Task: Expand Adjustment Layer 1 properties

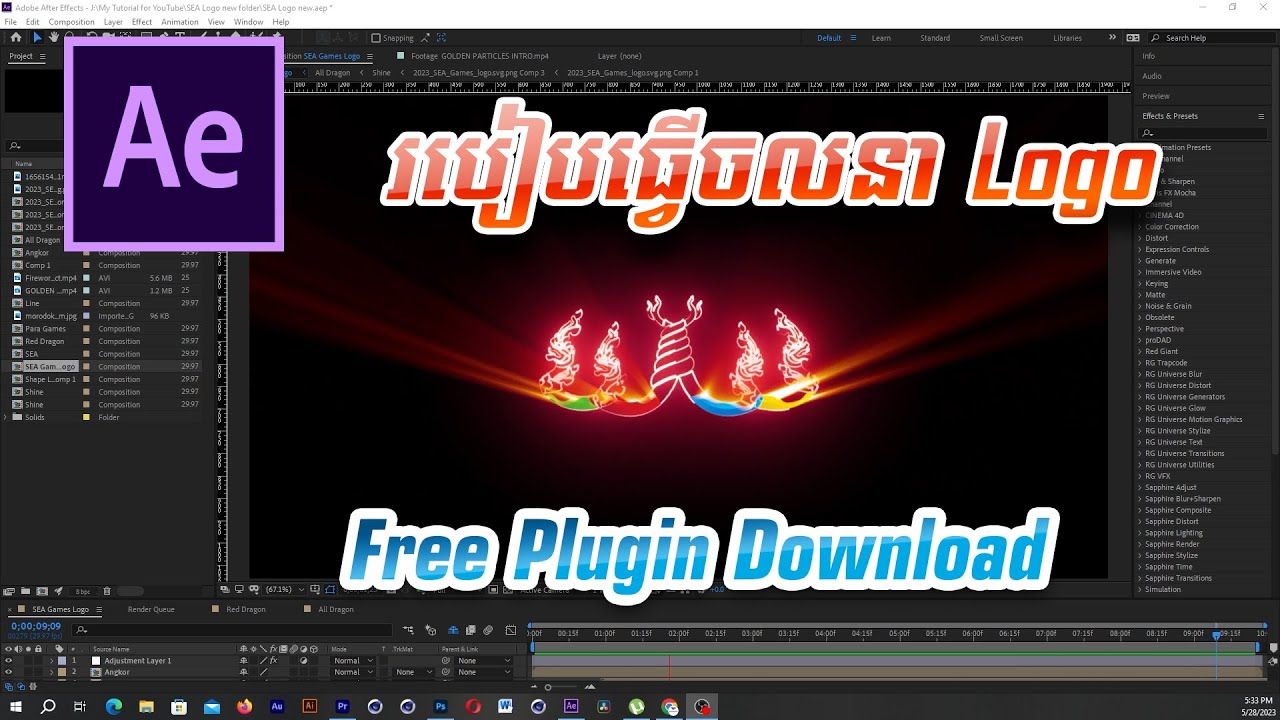Action: click(x=51, y=661)
